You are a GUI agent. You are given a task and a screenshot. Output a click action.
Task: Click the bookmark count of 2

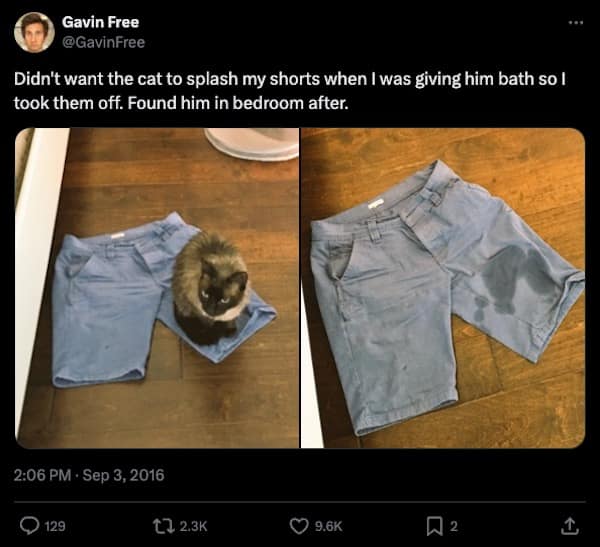click(454, 525)
